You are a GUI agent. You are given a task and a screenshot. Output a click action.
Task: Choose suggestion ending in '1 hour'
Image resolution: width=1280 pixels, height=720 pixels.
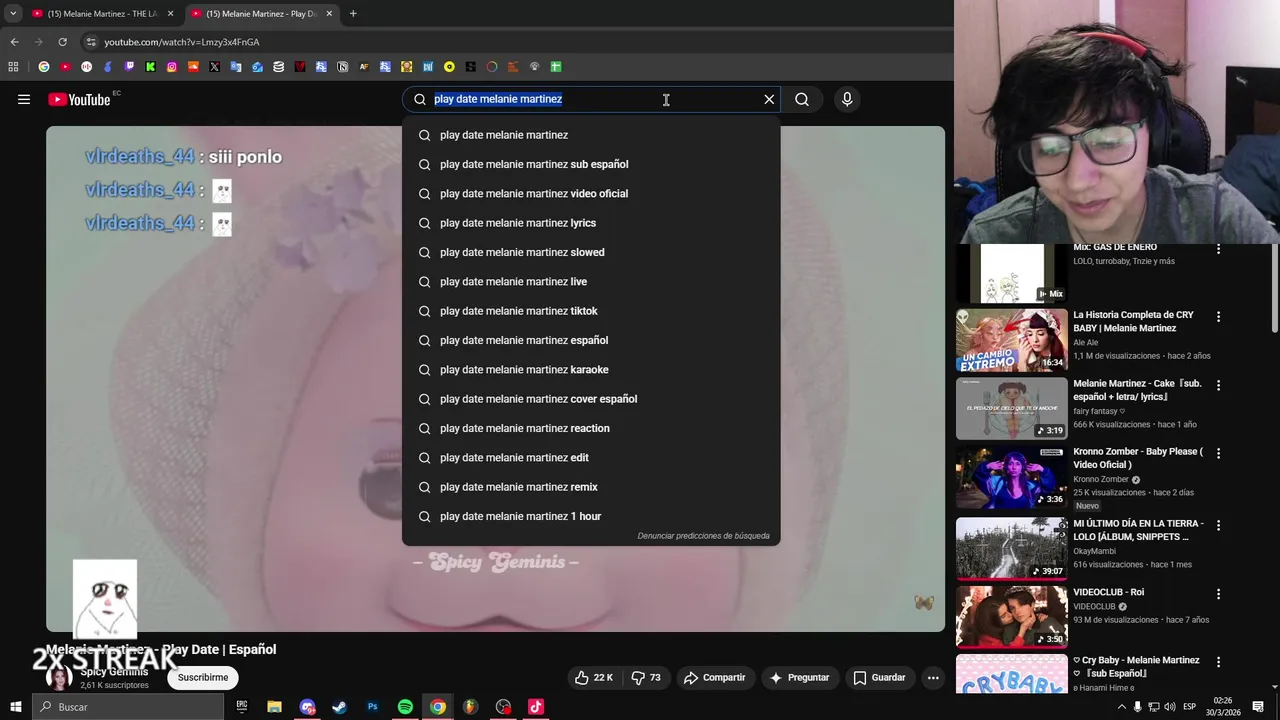coord(591,516)
